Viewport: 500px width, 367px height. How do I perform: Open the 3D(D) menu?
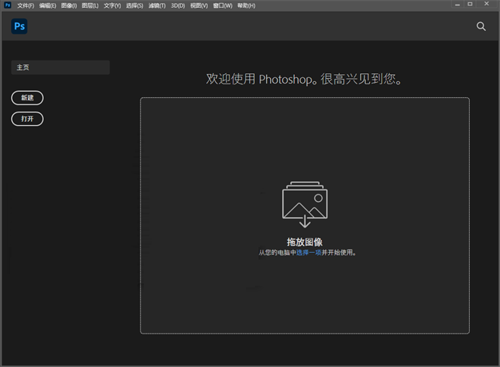pyautogui.click(x=178, y=6)
